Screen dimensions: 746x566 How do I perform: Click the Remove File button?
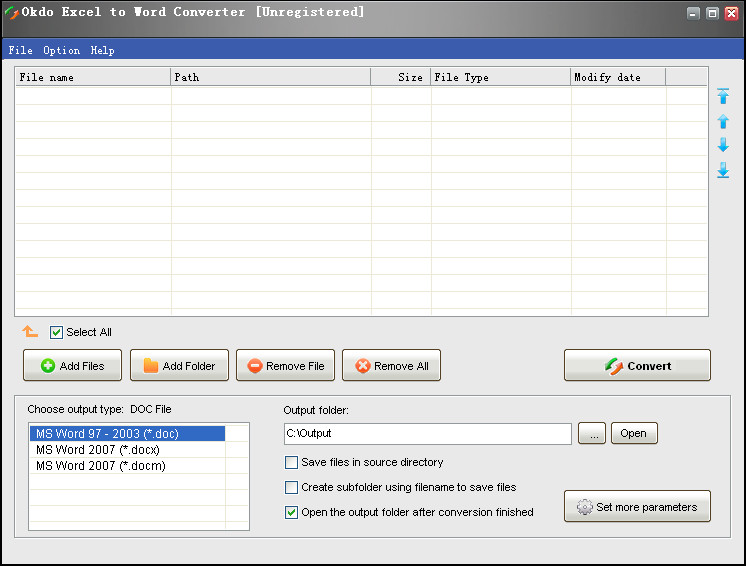285,365
